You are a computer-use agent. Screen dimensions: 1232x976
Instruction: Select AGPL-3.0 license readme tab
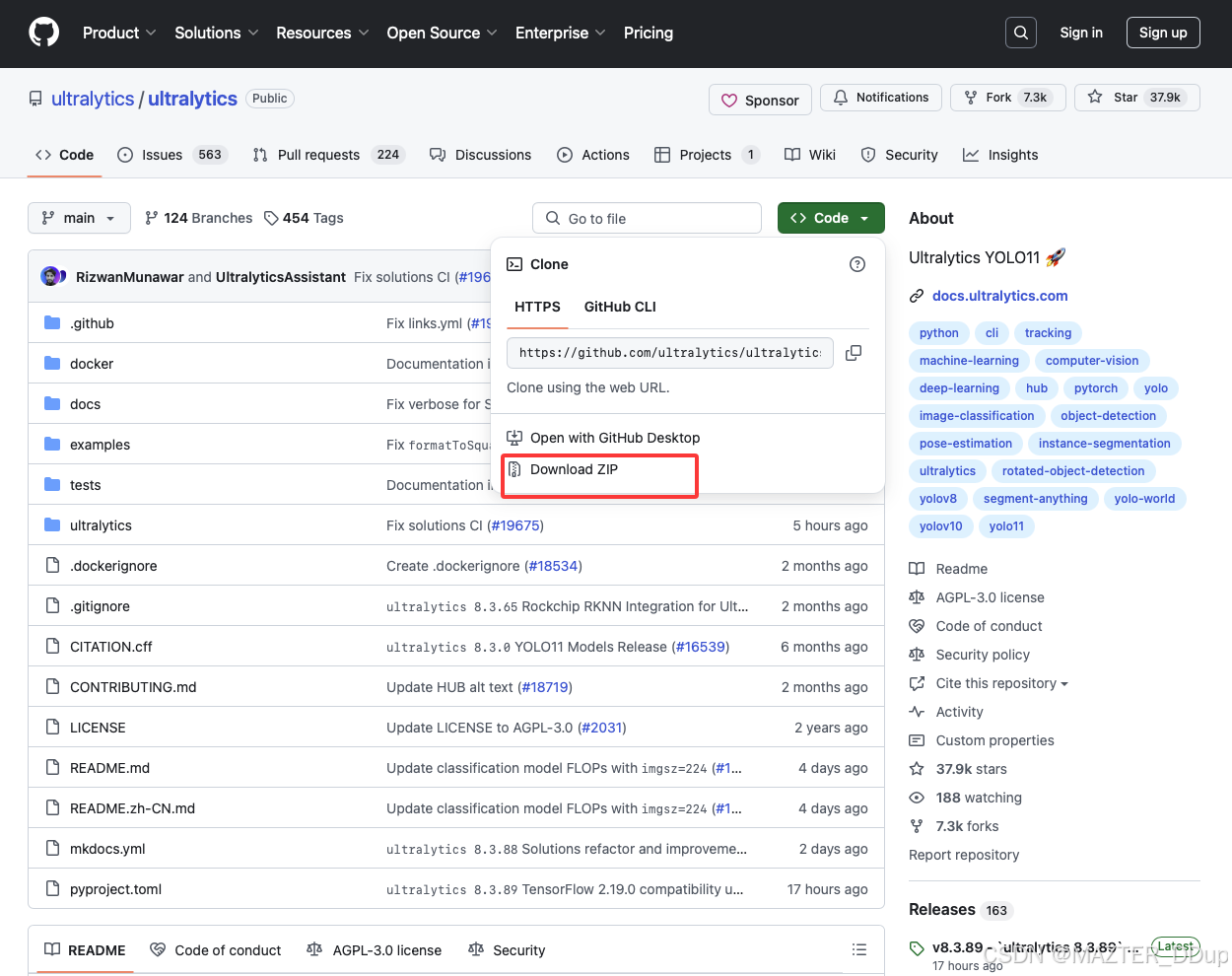pyautogui.click(x=375, y=950)
